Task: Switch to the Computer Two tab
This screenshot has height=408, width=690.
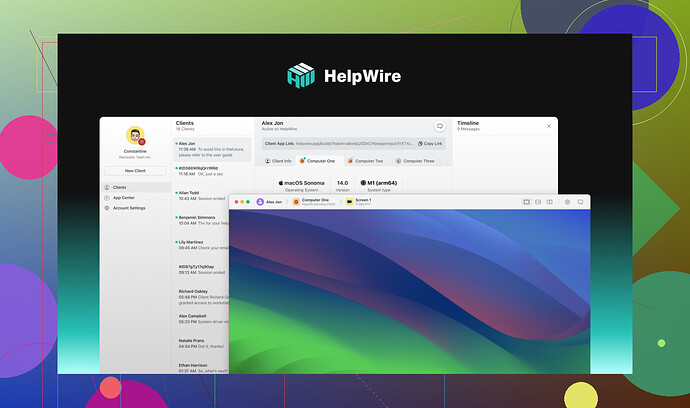Action: (365, 161)
